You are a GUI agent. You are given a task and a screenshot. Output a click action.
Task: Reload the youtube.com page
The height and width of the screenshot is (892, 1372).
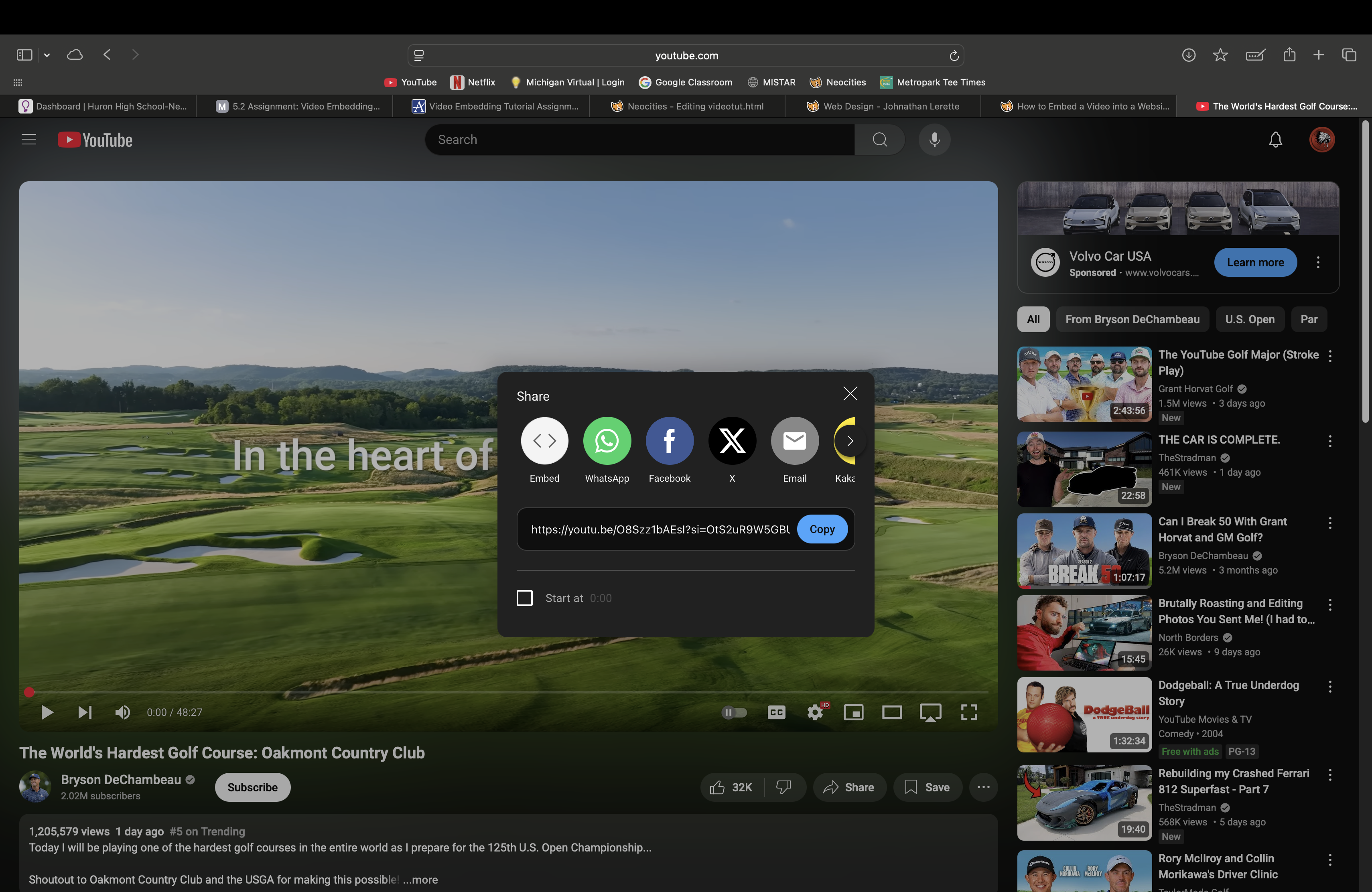point(954,55)
